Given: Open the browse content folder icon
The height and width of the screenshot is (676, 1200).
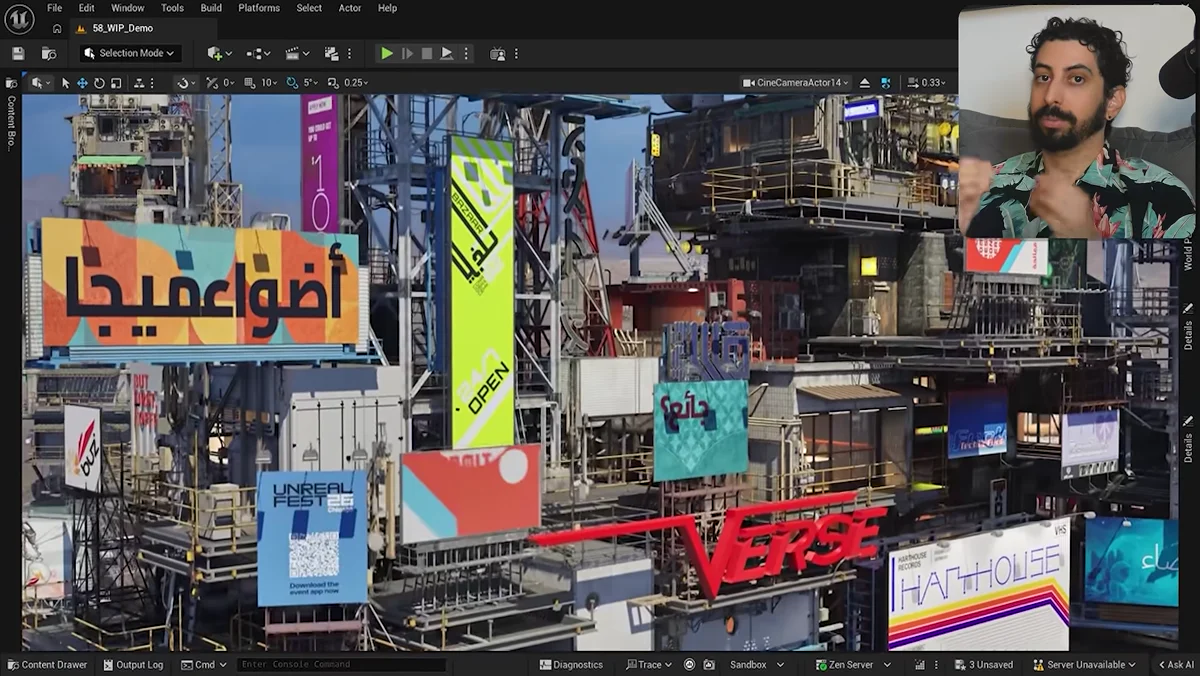Looking at the screenshot, I should 49,53.
